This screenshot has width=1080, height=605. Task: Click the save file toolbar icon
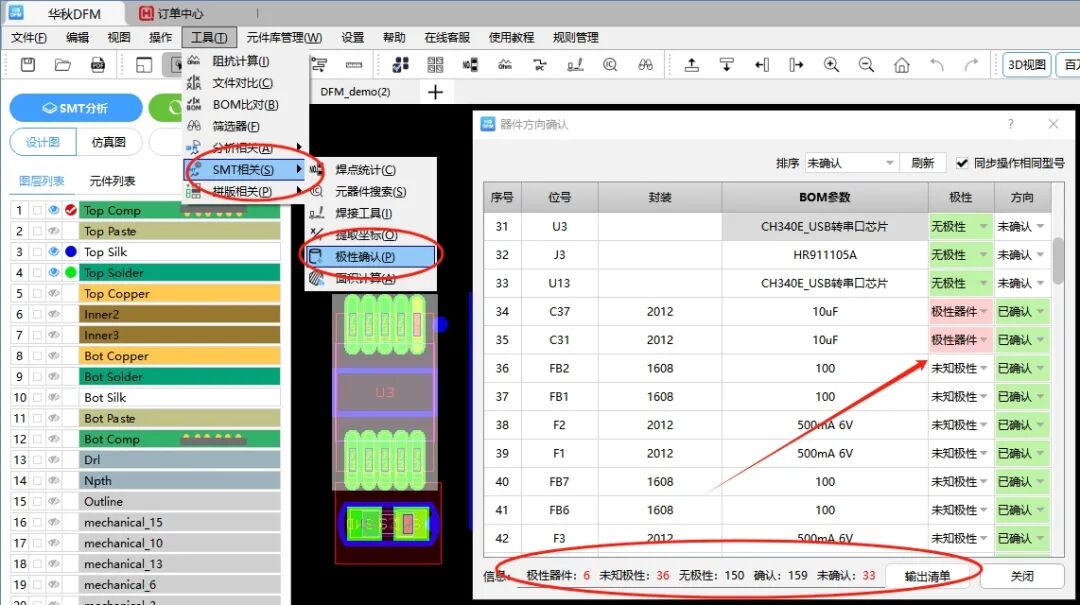[28, 65]
